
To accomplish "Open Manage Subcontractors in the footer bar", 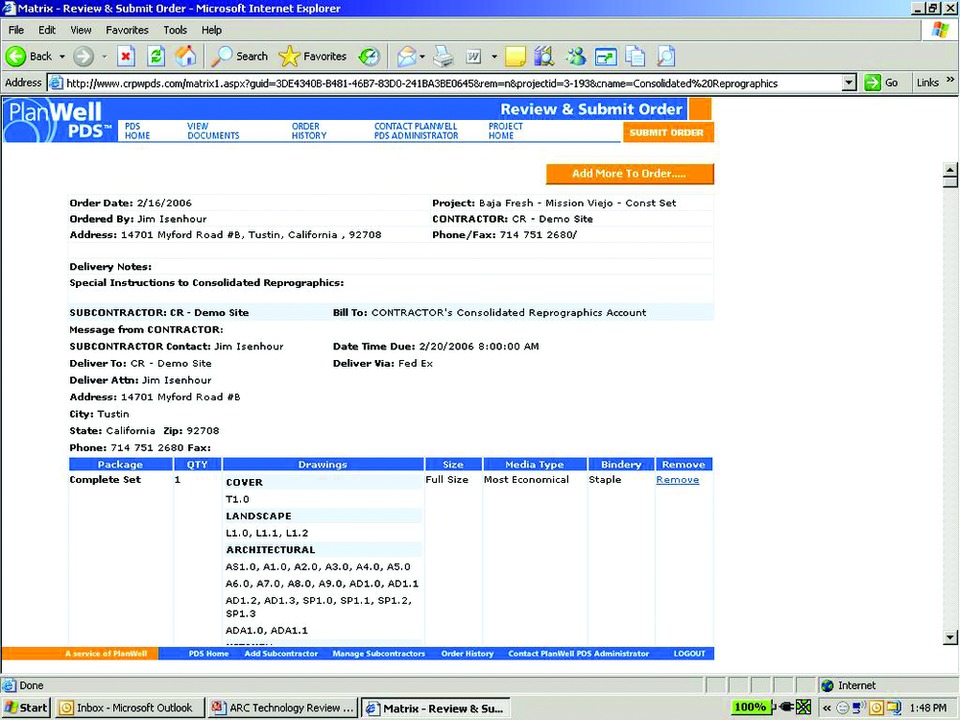I will (378, 654).
